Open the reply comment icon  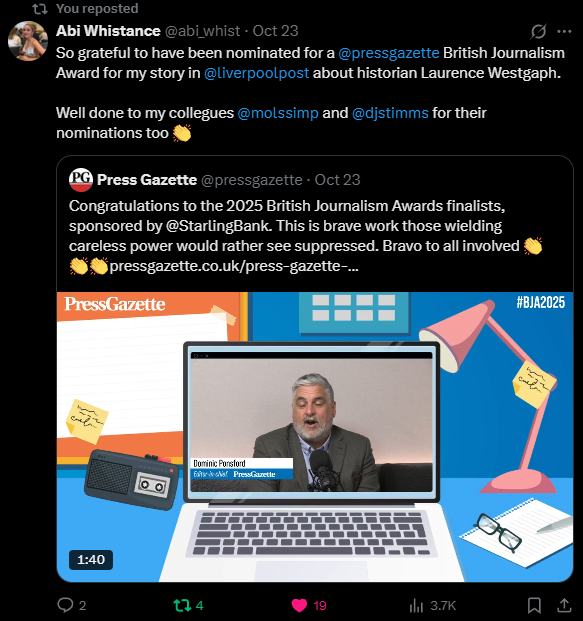click(65, 605)
